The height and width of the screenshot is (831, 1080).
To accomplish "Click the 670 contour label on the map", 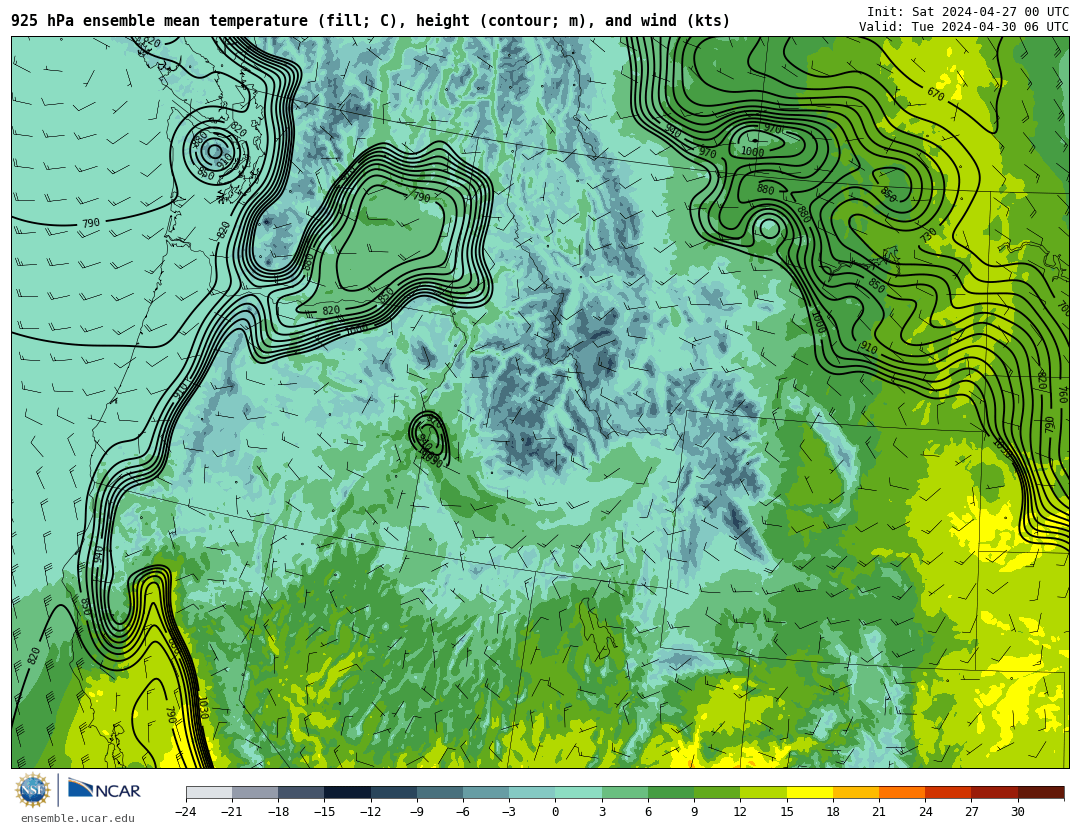I will [935, 94].
